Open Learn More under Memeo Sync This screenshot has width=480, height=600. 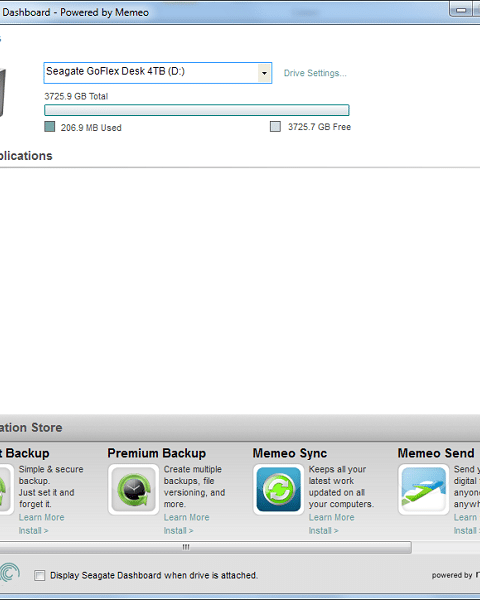(331, 517)
